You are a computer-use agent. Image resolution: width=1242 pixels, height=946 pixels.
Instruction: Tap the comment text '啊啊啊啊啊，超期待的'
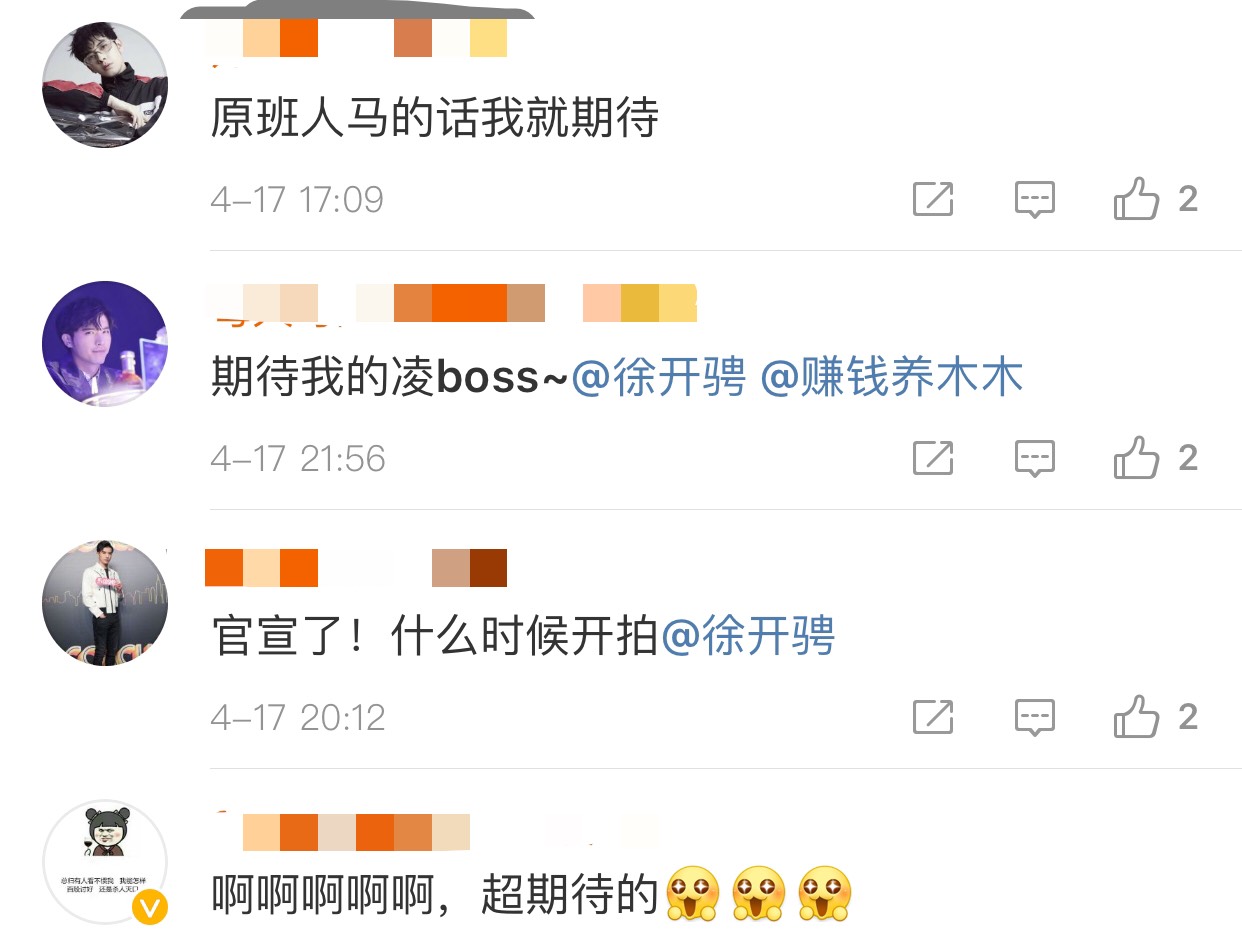tap(436, 895)
